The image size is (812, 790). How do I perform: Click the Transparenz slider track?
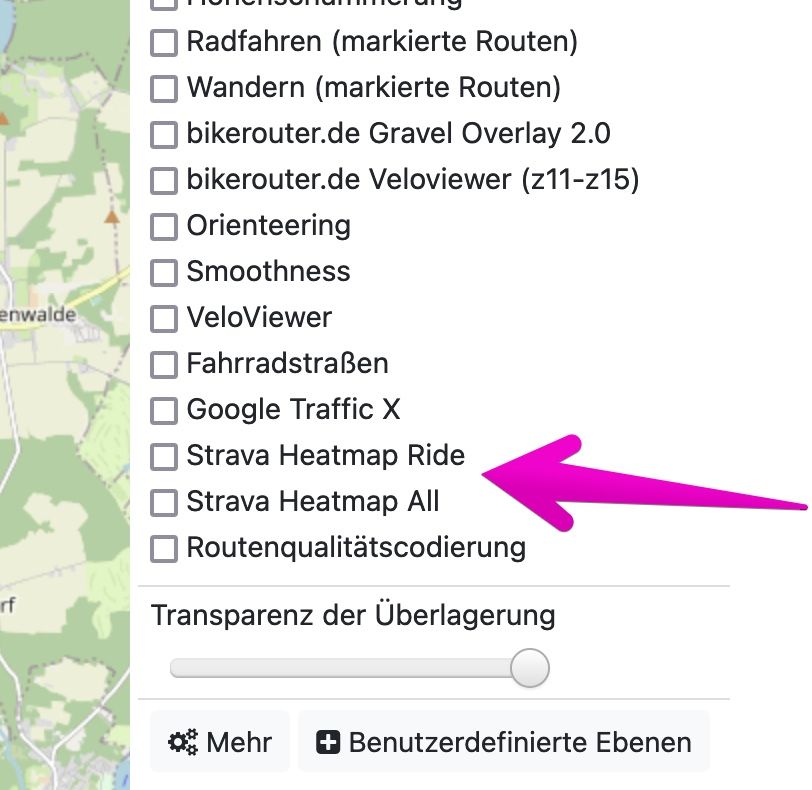[340, 668]
